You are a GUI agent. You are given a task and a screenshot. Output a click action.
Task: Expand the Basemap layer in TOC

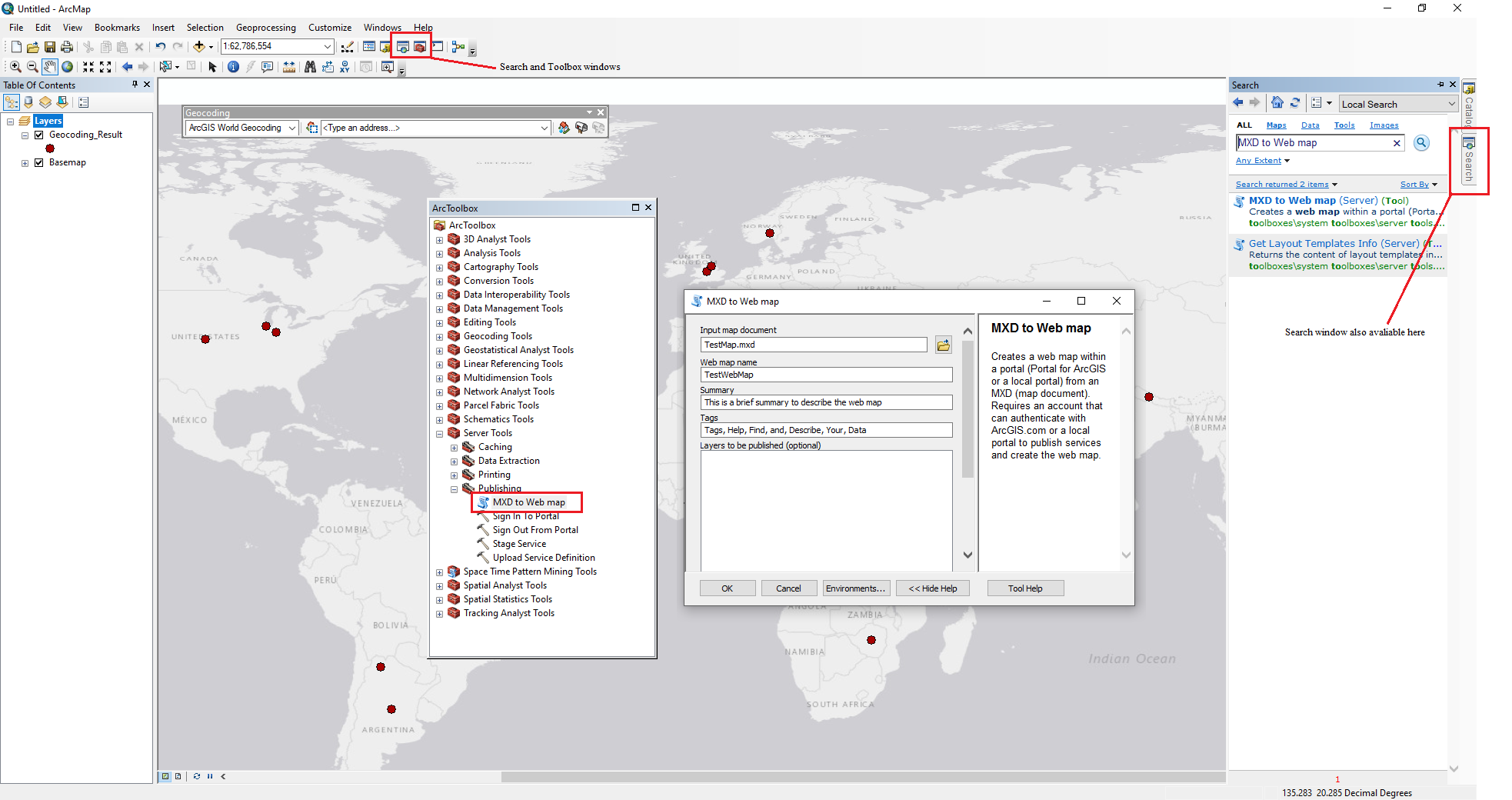coord(25,163)
